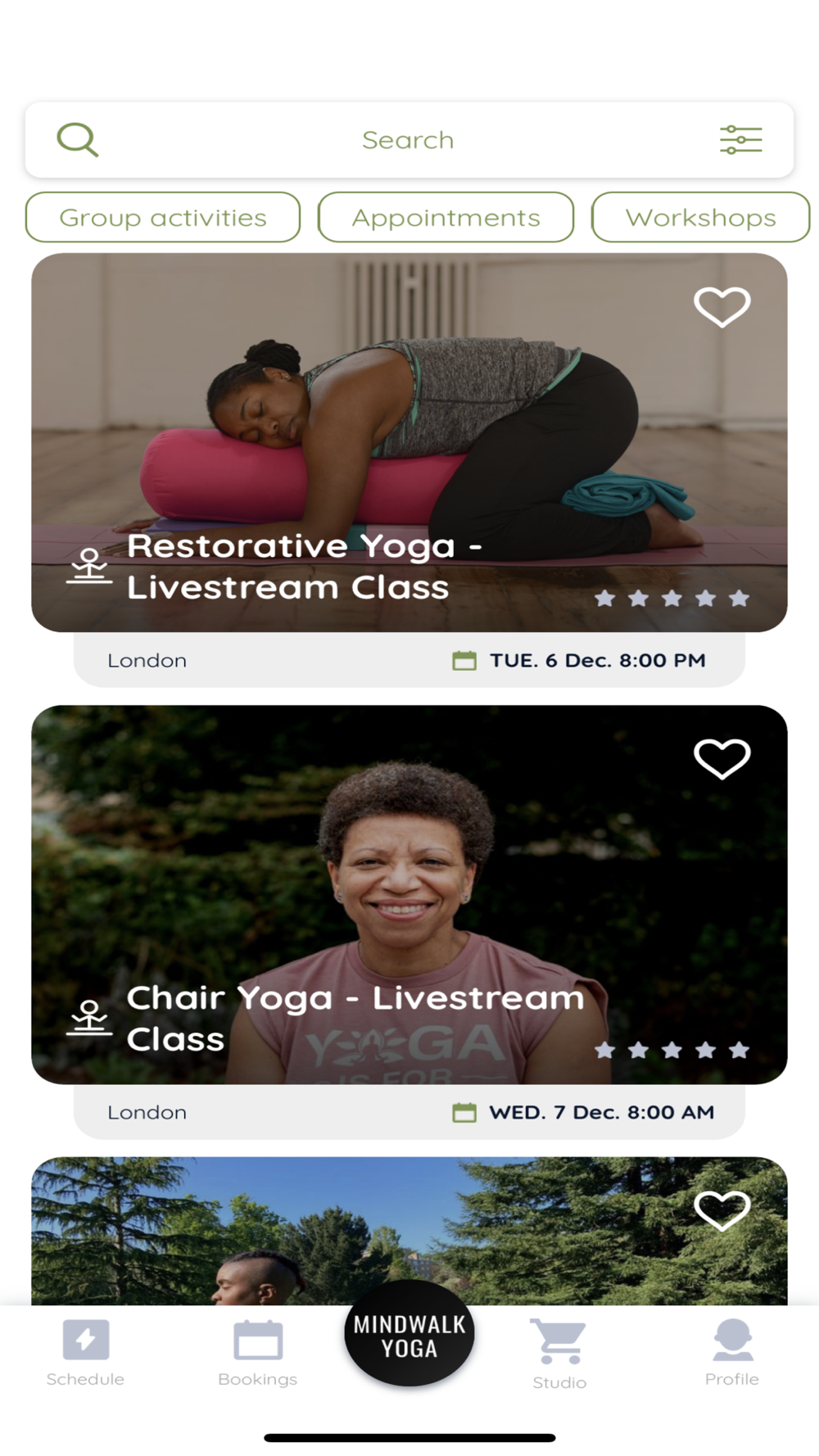Screen dimensions: 819x1456
Task: Favorite the Restorative Yoga class heart
Action: (722, 307)
